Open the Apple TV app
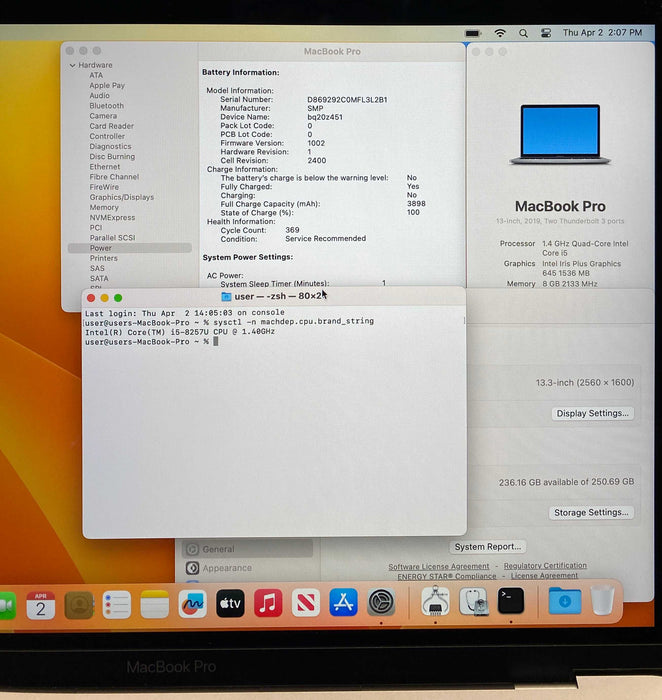This screenshot has width=662, height=700. (230, 603)
